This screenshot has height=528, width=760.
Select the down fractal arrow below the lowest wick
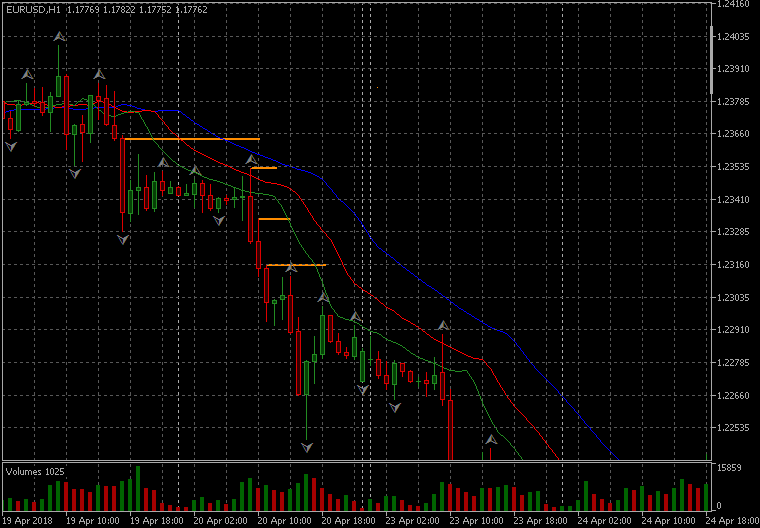click(x=307, y=447)
